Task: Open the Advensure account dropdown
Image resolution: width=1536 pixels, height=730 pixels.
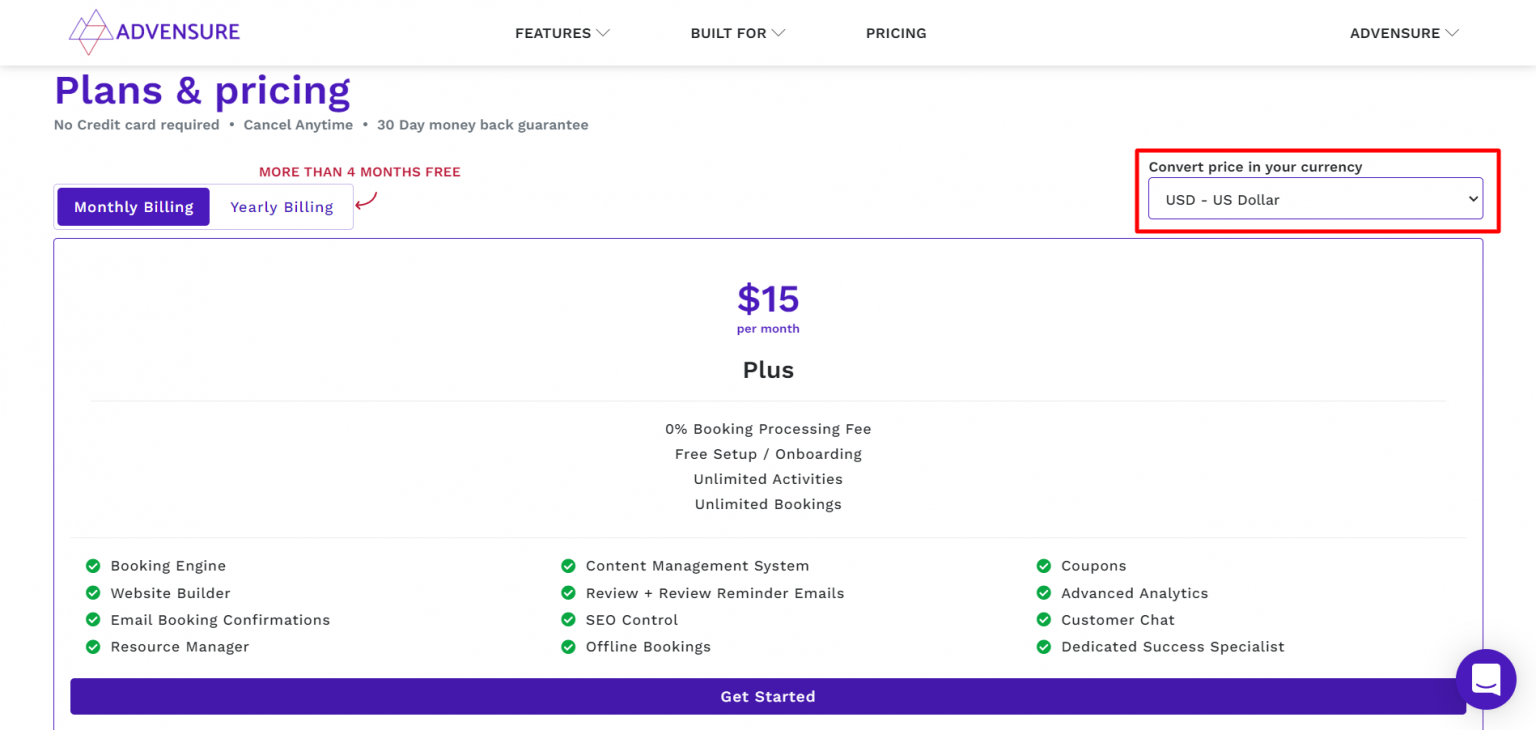Action: (1404, 33)
